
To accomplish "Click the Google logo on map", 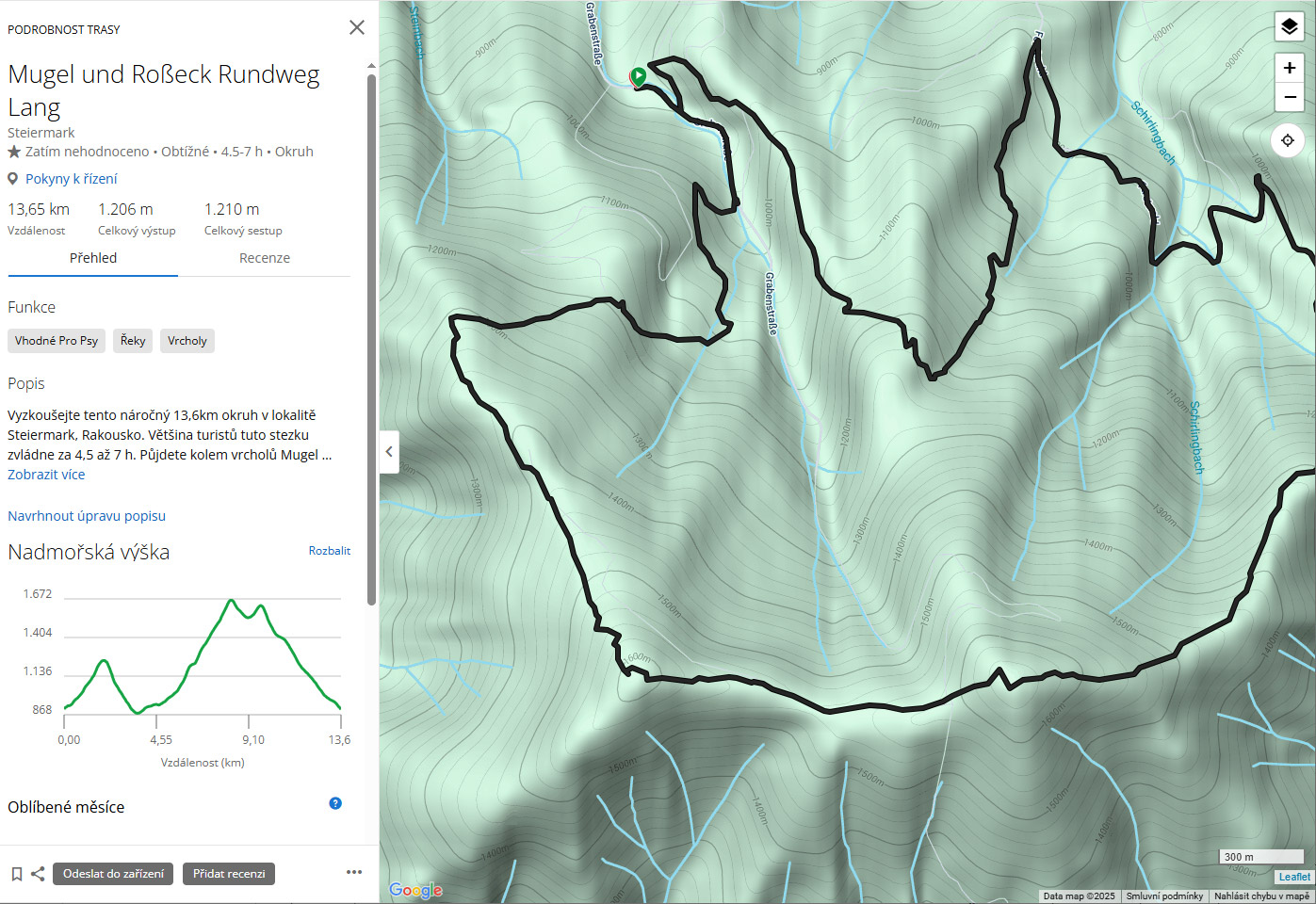I will [415, 890].
